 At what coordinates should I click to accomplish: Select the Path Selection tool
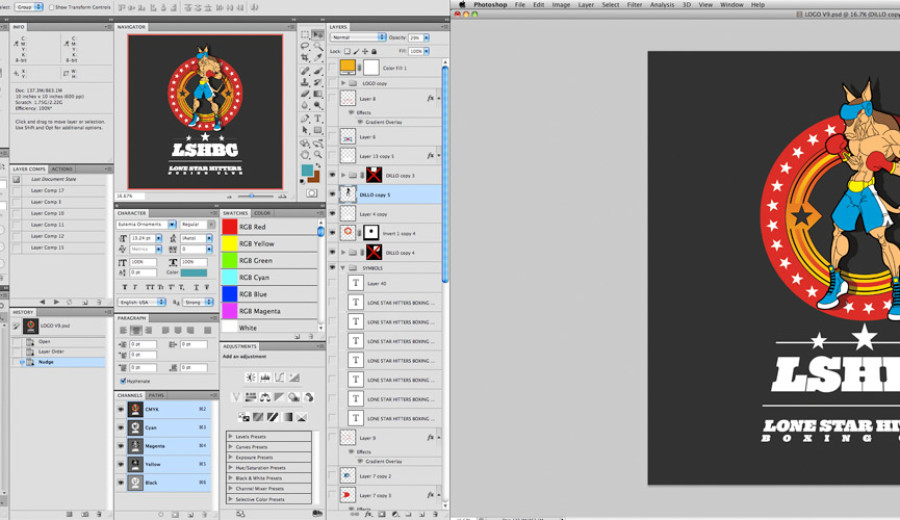305,130
